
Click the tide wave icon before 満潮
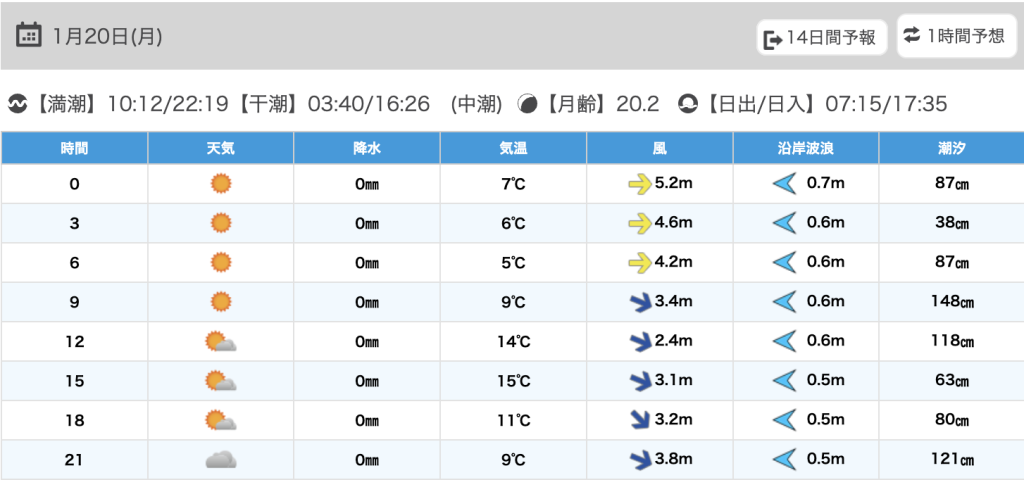[18, 104]
